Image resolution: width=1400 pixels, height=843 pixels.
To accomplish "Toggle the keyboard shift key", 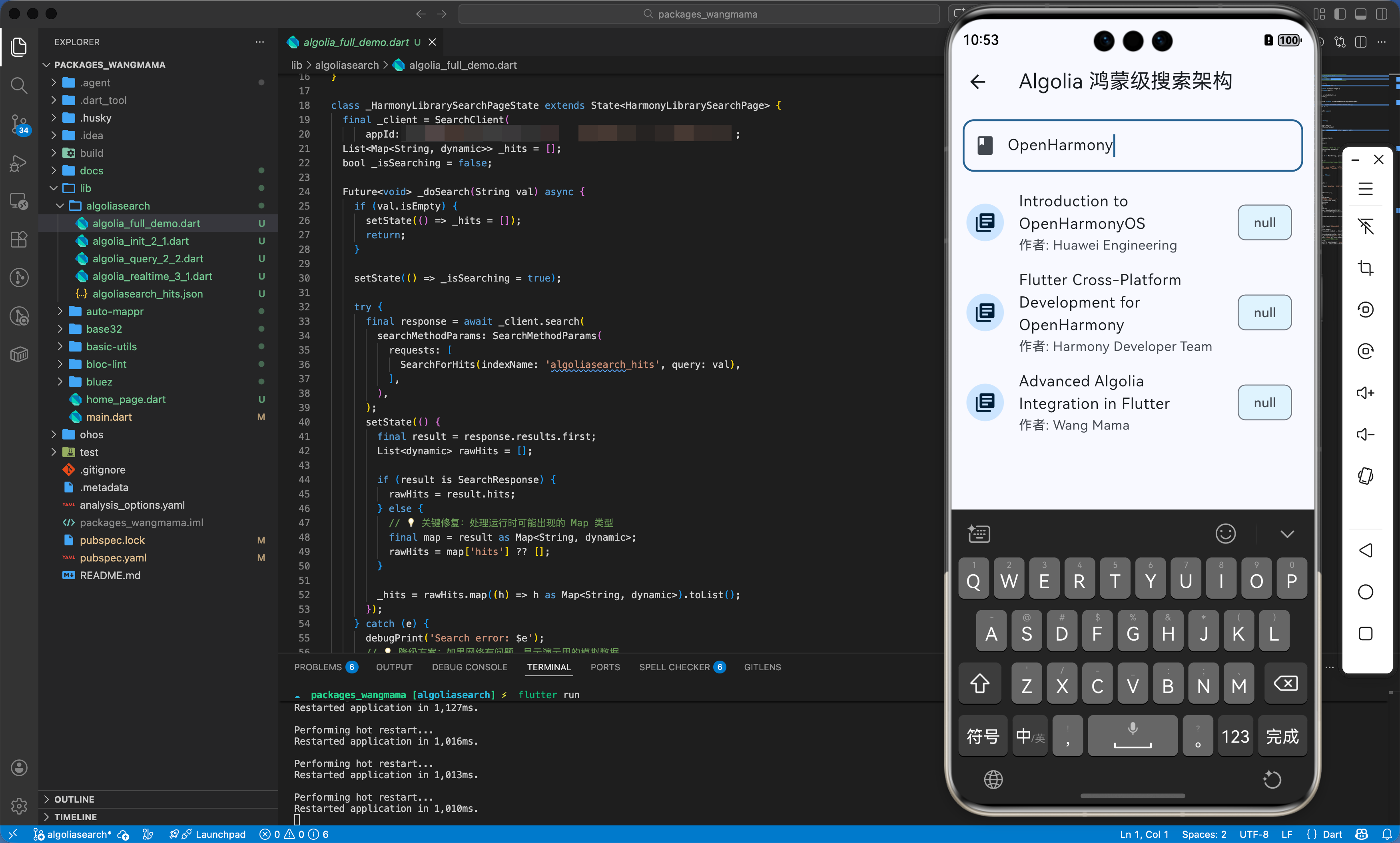I will (x=980, y=684).
